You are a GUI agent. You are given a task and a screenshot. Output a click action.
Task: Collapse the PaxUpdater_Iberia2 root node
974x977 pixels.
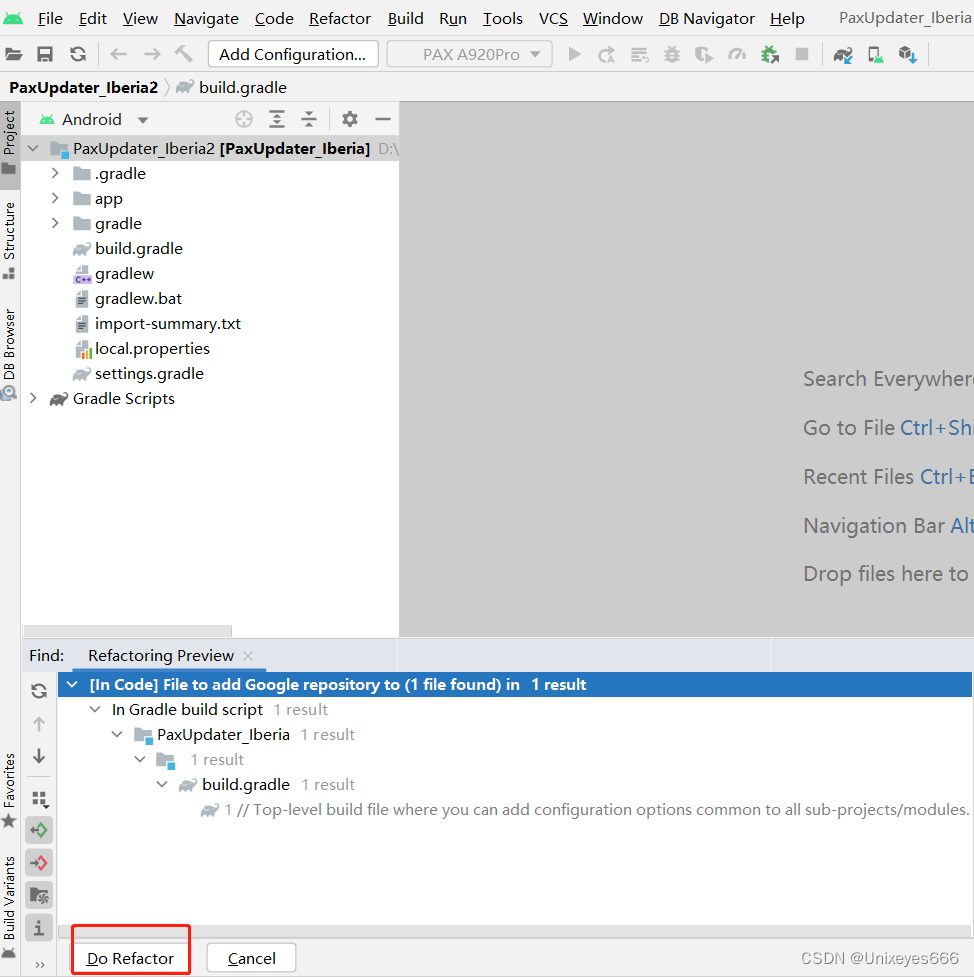point(34,148)
